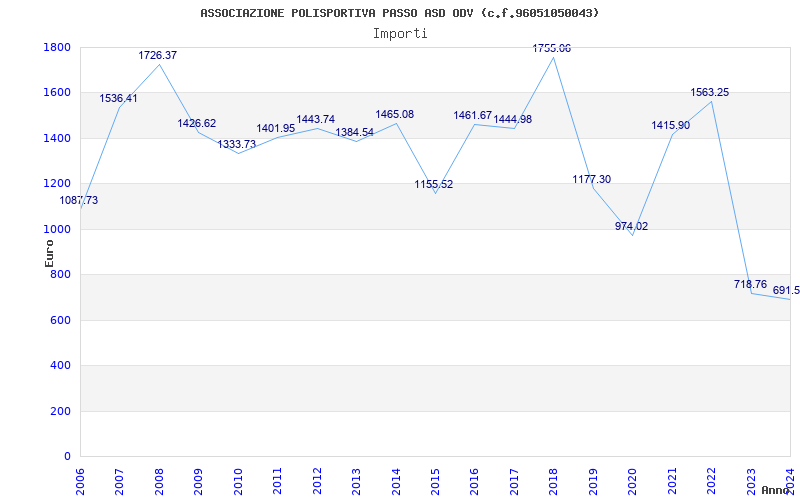Select the 1200 y-axis tick label
The image size is (800, 500).
[57, 184]
